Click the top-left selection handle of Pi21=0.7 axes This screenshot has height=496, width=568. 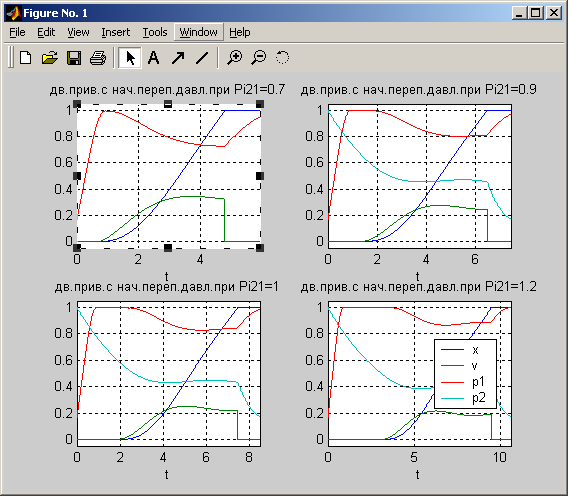pos(77,104)
